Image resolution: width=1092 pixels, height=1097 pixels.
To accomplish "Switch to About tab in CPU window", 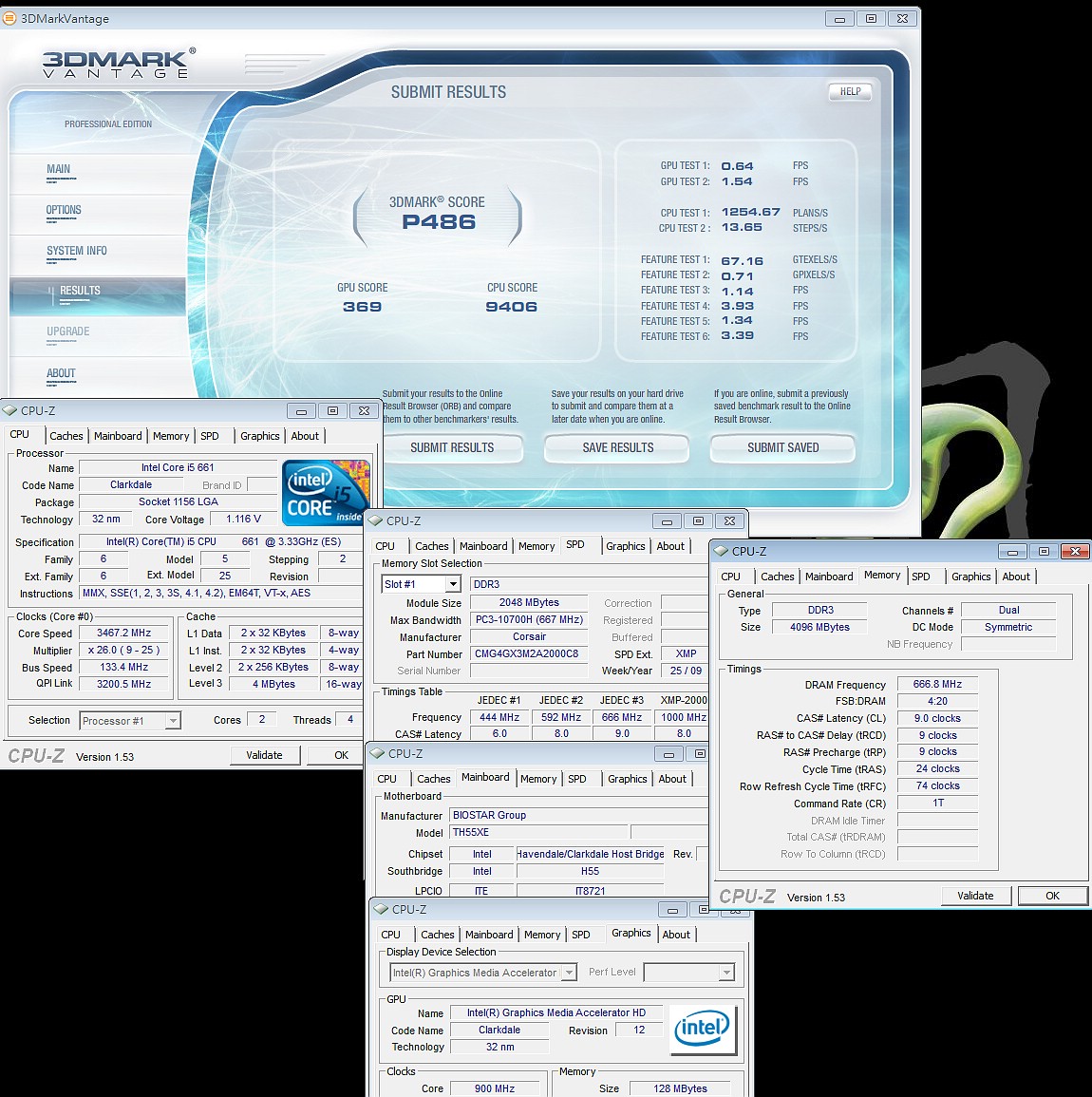I will pos(305,436).
